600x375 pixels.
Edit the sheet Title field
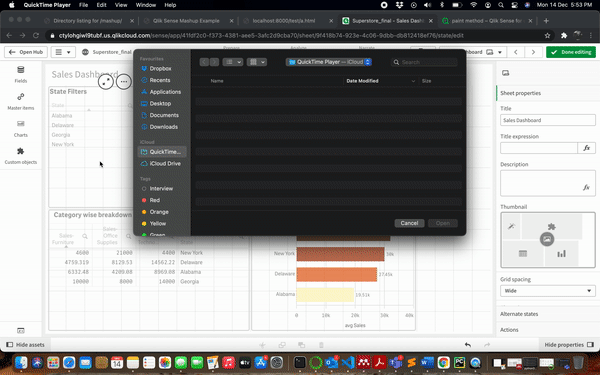coord(548,120)
